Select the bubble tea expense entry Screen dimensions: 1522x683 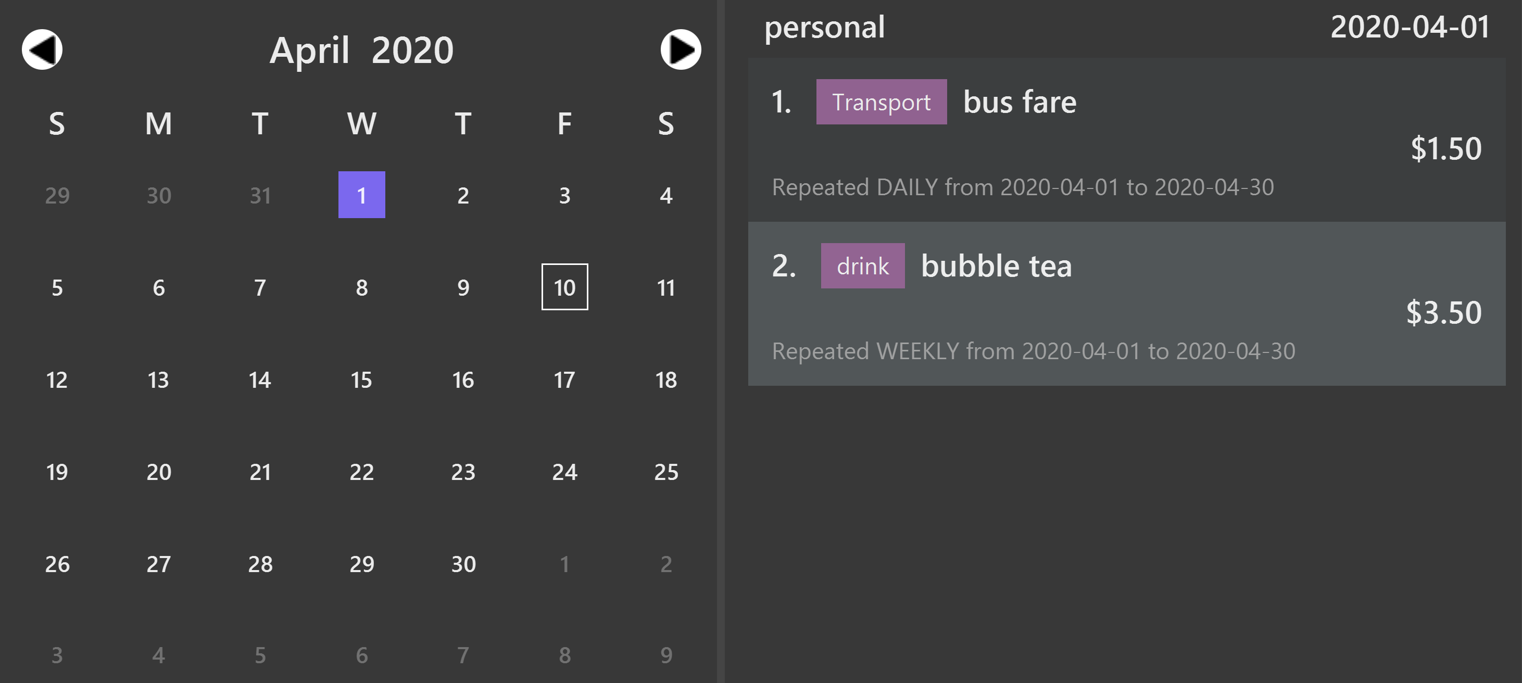[1126, 304]
